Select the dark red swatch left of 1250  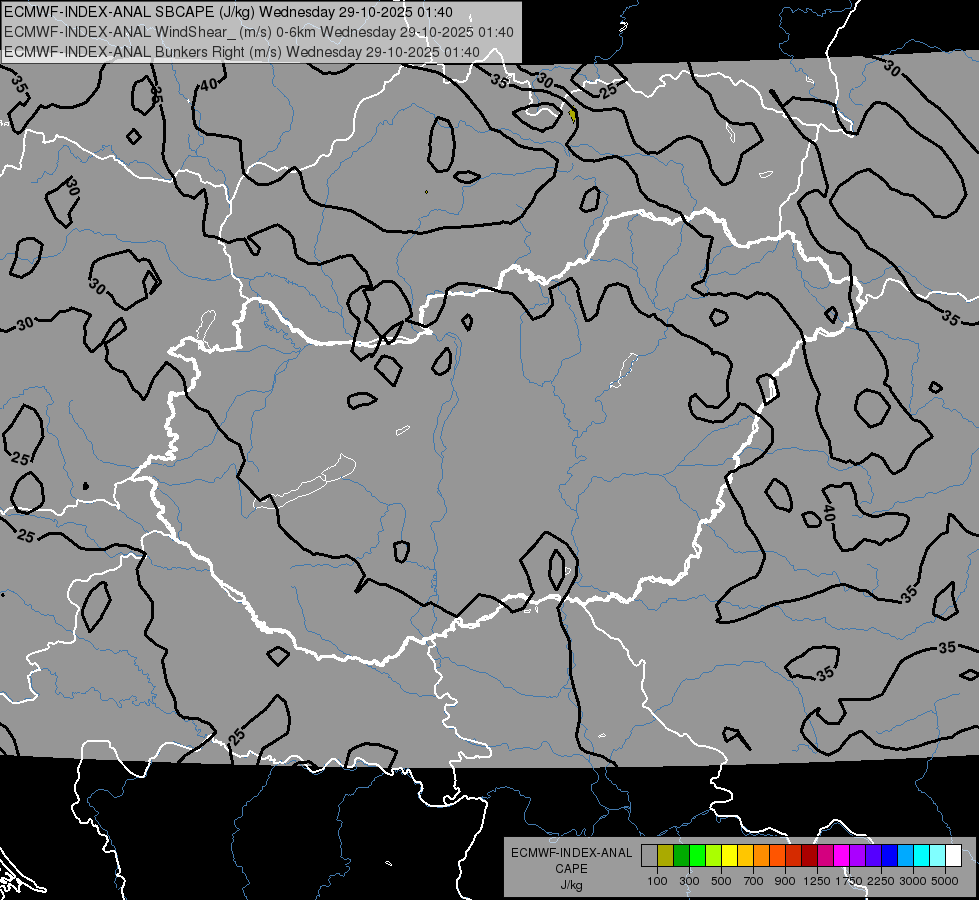[x=809, y=855]
